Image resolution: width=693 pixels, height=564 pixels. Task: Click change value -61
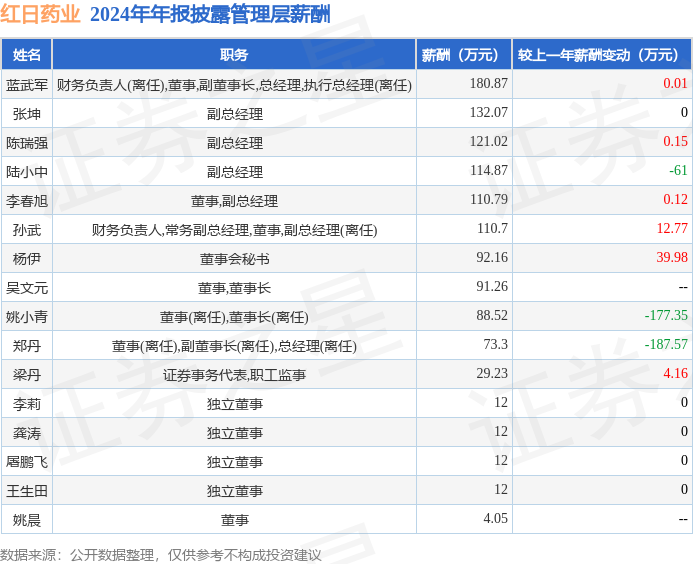coord(678,170)
